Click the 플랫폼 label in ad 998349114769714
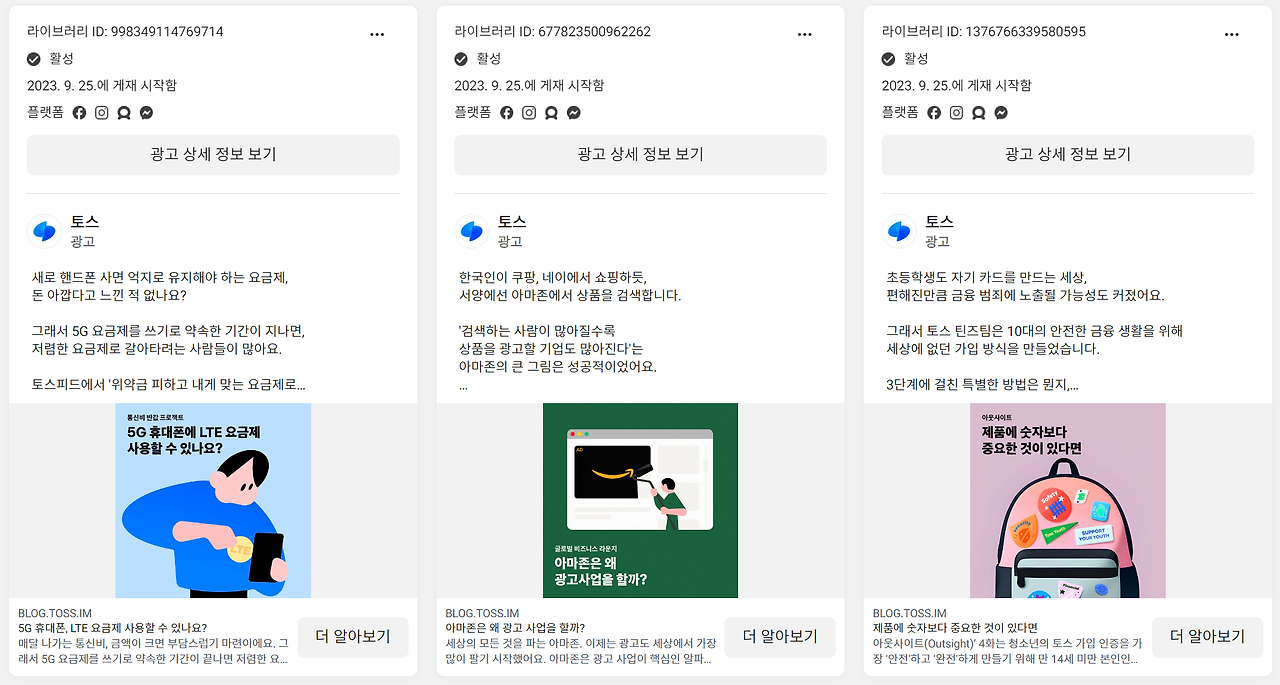The image size is (1280, 685). coord(45,113)
